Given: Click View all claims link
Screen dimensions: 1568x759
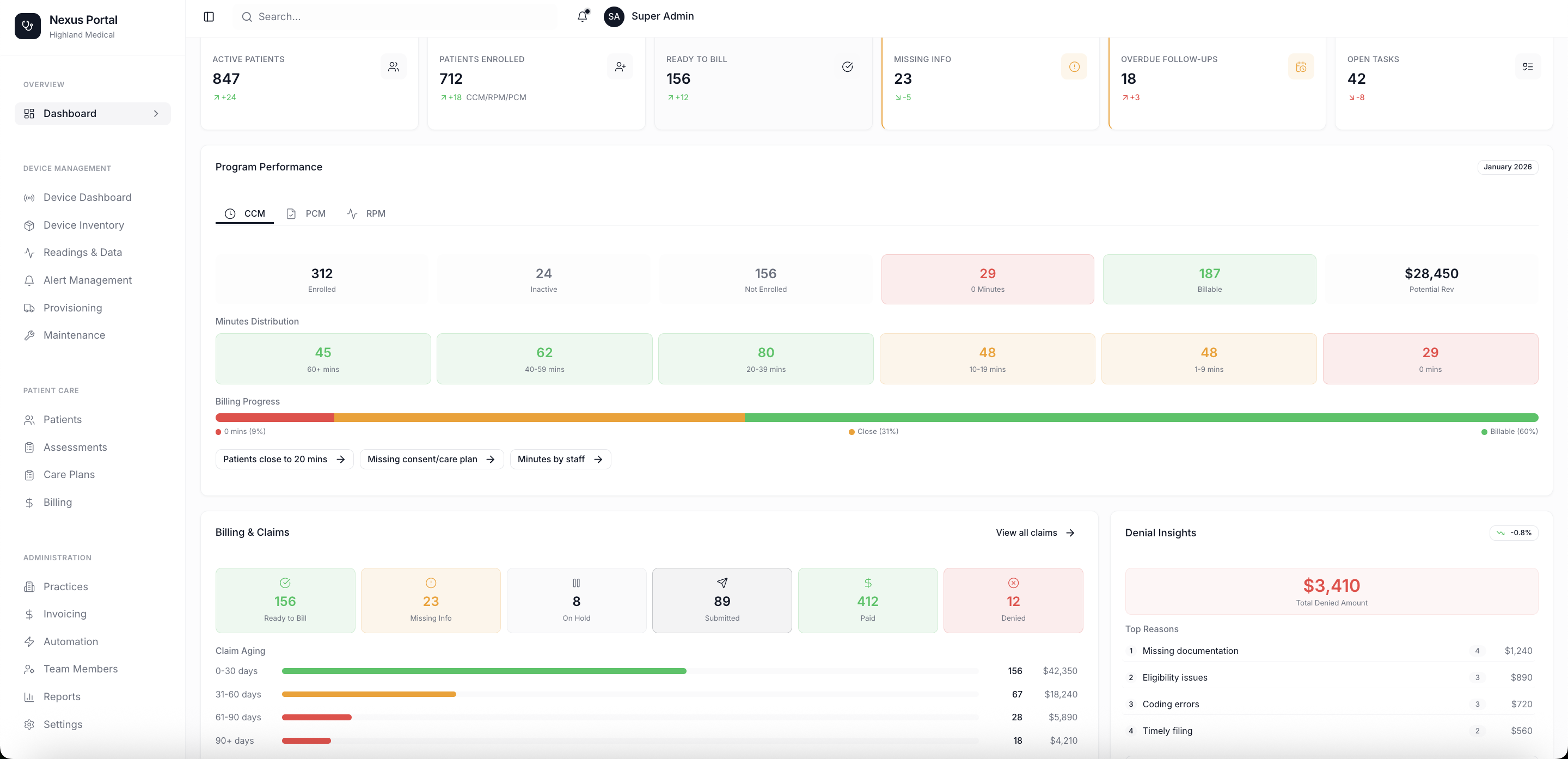Looking at the screenshot, I should pyautogui.click(x=1035, y=532).
